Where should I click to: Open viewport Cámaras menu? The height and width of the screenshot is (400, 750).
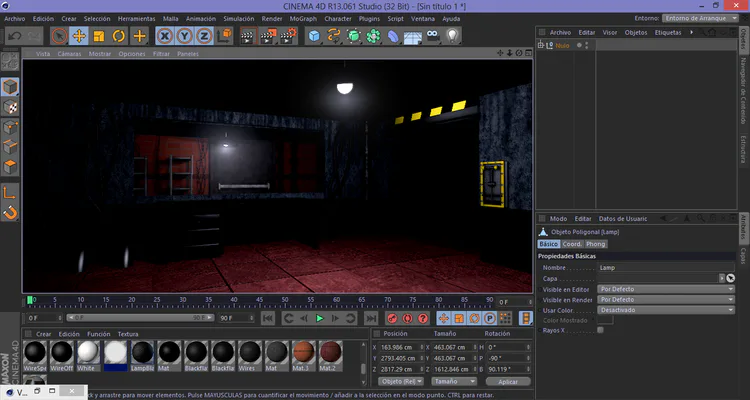point(69,54)
